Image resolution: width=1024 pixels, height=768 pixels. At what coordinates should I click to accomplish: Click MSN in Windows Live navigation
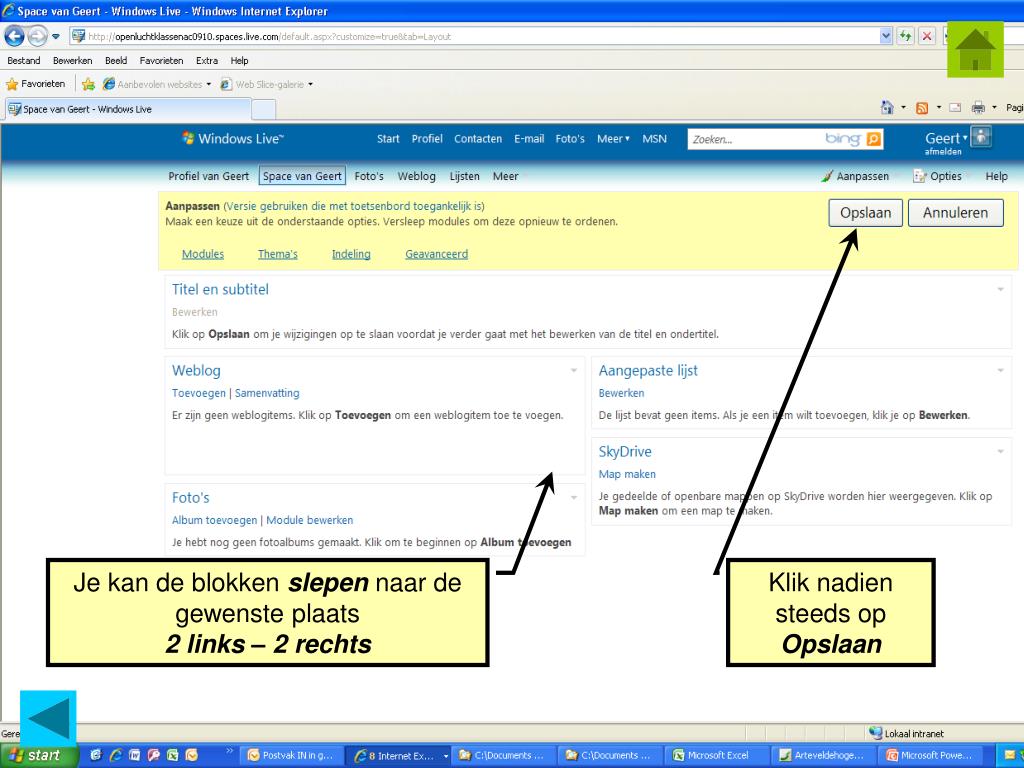[x=654, y=139]
